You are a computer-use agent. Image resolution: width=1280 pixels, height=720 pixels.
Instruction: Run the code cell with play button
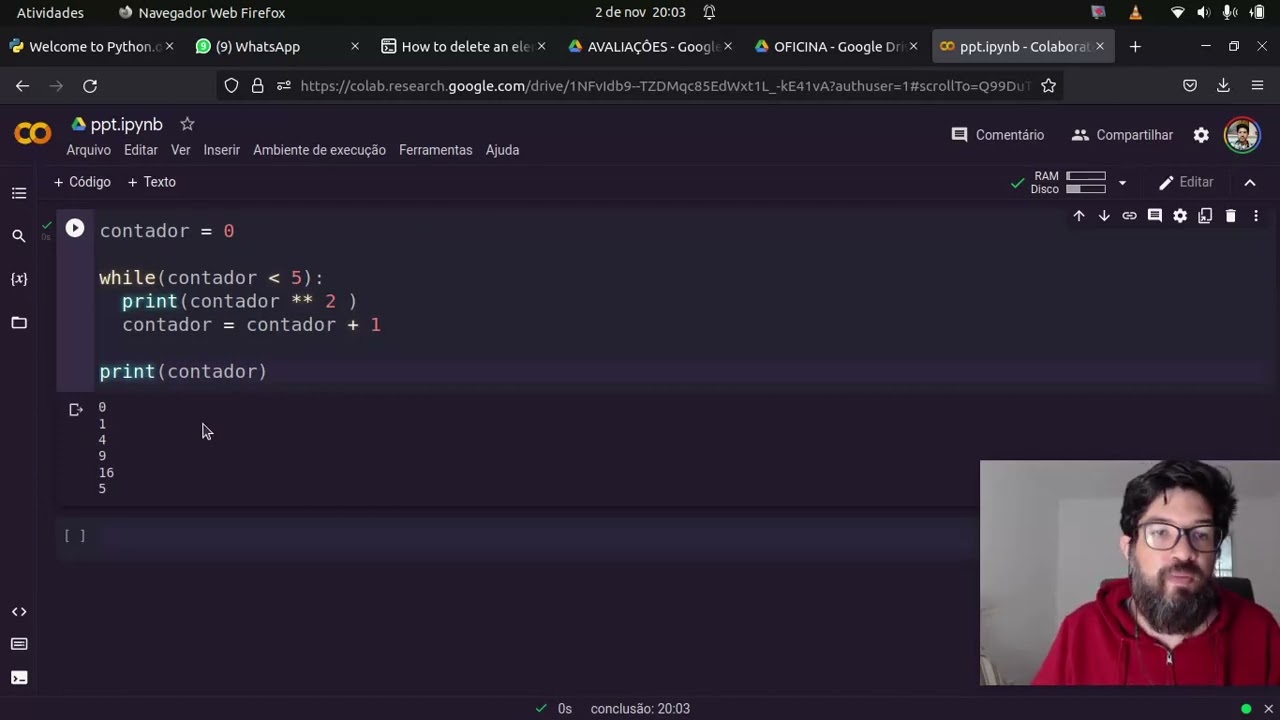tap(75, 229)
